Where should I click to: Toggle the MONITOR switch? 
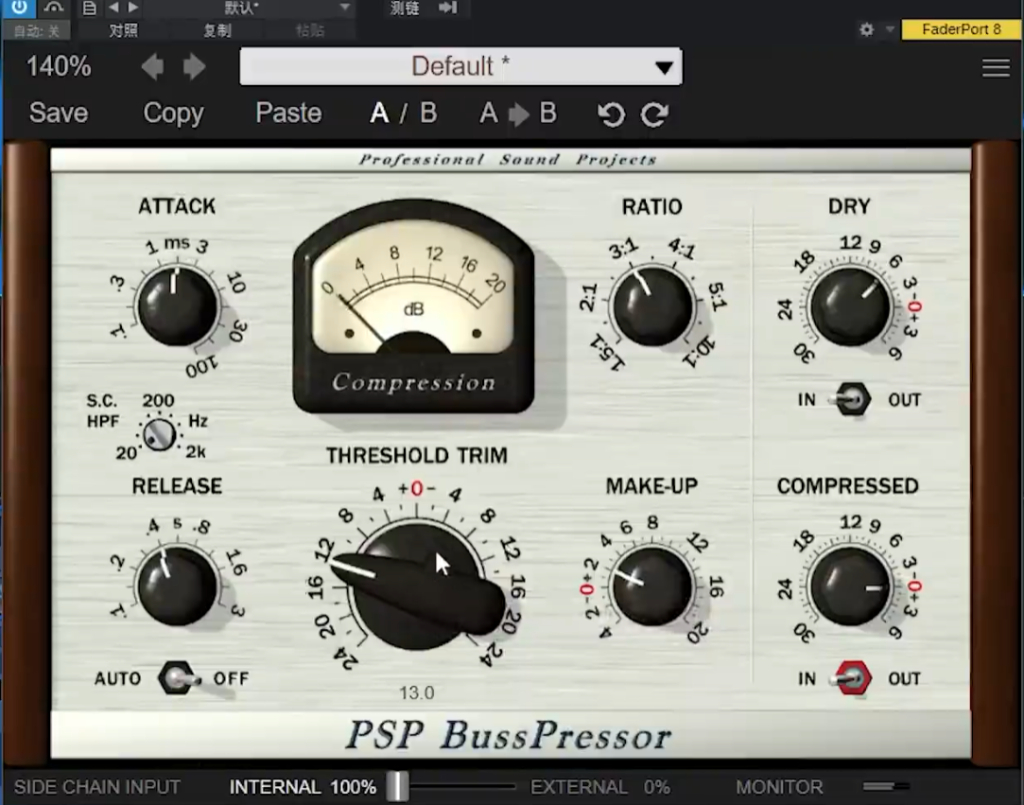(885, 787)
